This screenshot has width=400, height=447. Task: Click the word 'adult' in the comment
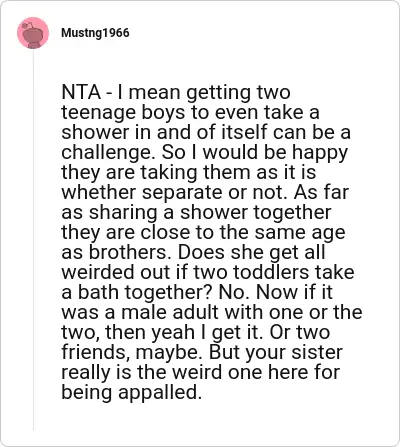(x=195, y=312)
